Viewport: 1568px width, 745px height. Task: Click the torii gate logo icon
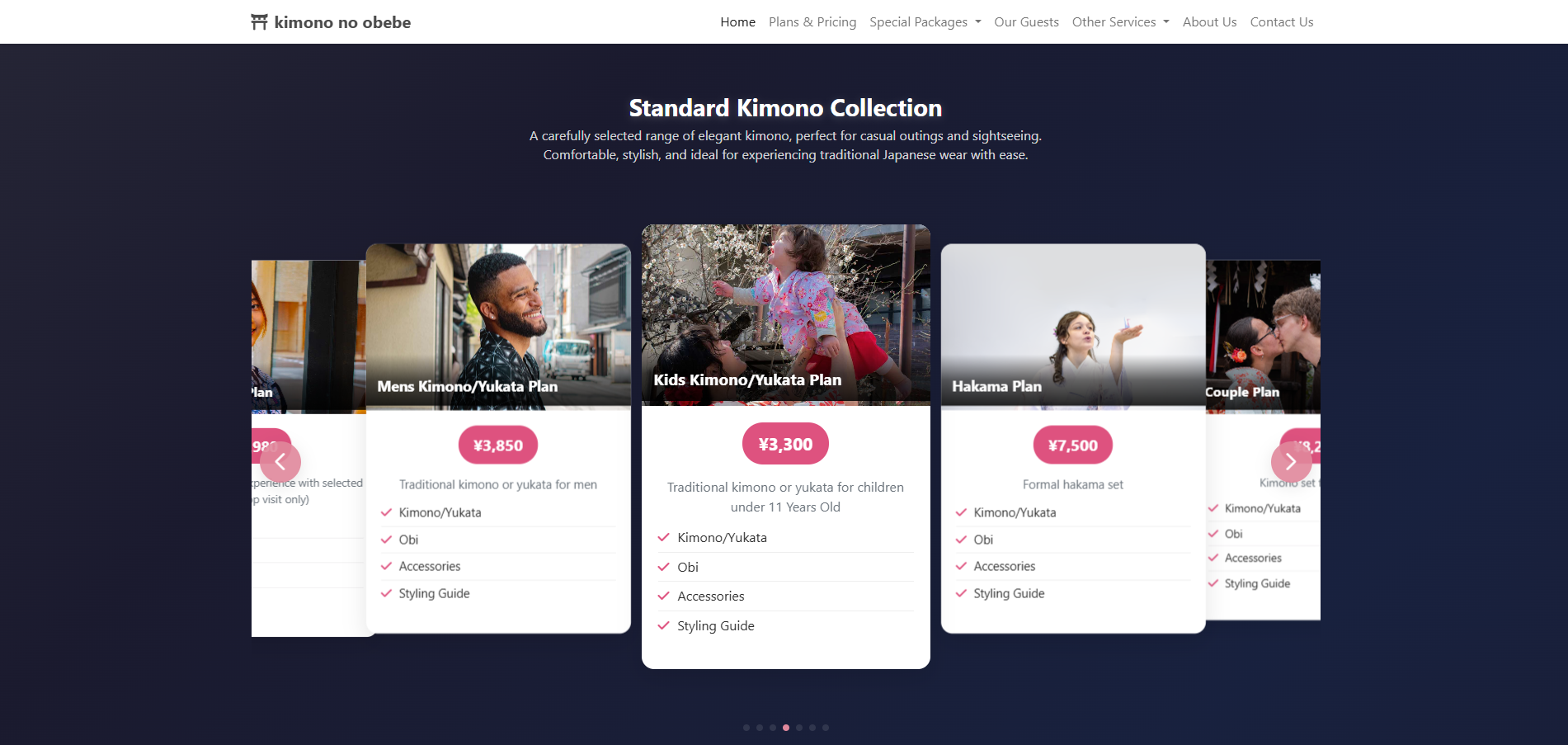pyautogui.click(x=259, y=22)
